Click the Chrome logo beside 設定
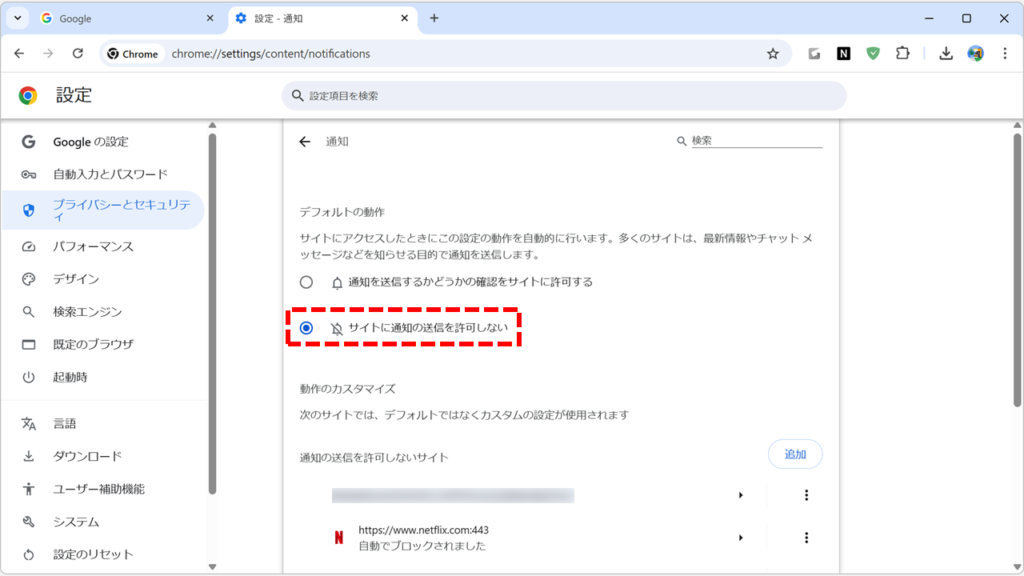This screenshot has width=1024, height=576. (27, 95)
